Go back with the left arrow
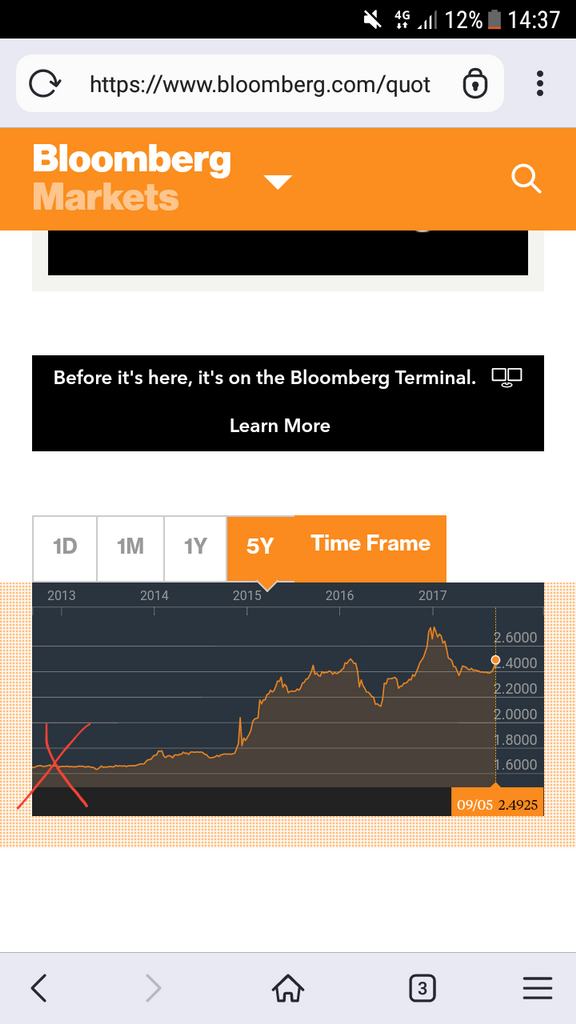576x1024 pixels. [x=39, y=988]
